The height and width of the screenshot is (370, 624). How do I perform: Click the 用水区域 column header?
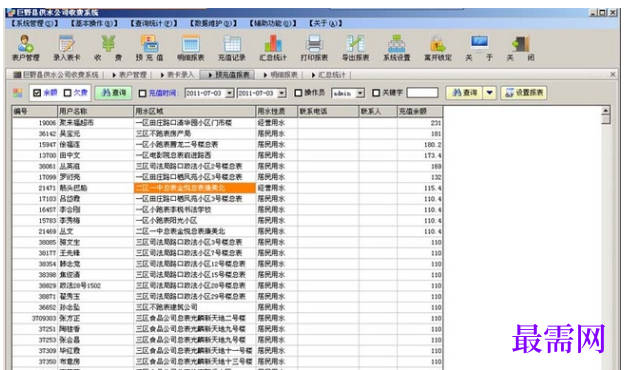[194, 111]
